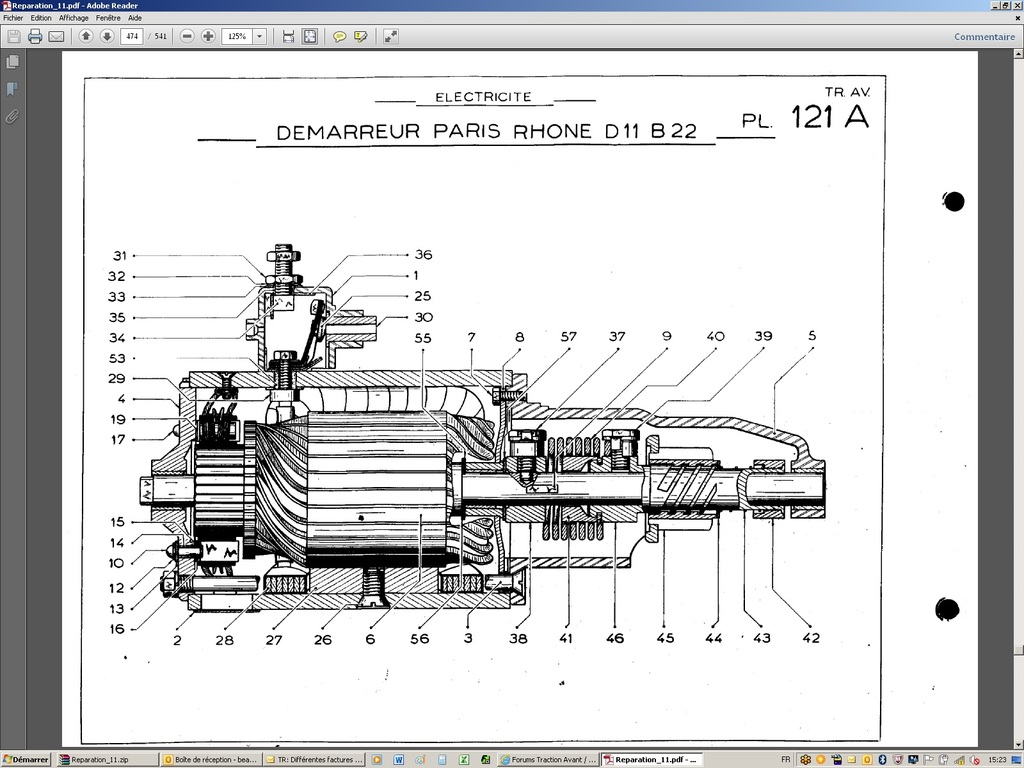
Task: Click the vertical scrollbar thumb
Action: click(1018, 650)
